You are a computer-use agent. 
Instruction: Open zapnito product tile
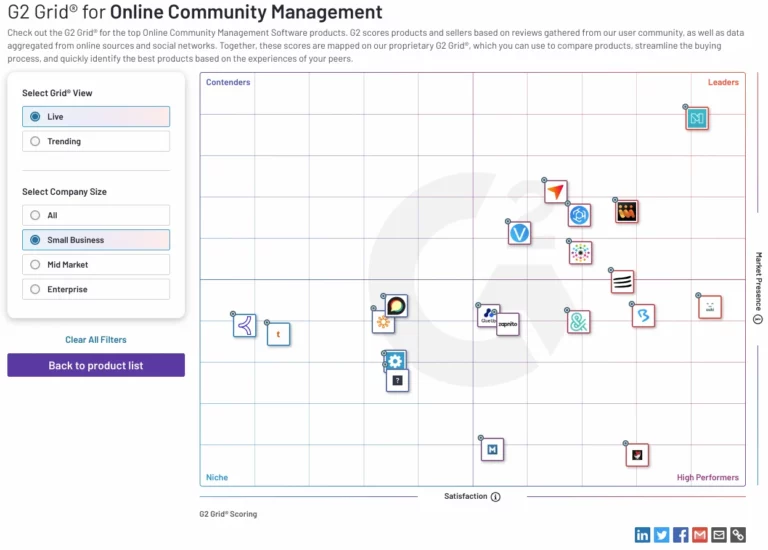[507, 324]
